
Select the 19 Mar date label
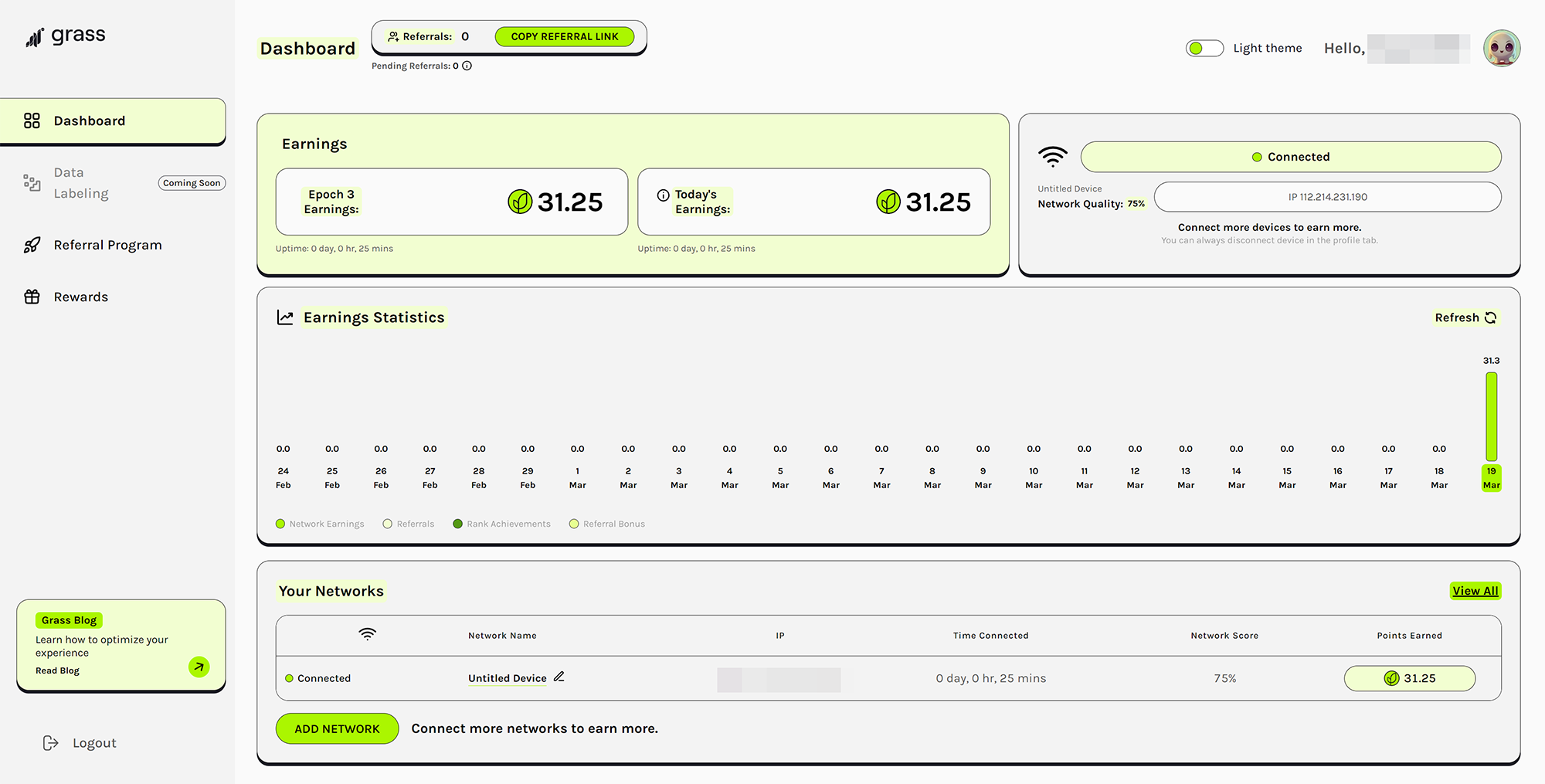click(1491, 478)
